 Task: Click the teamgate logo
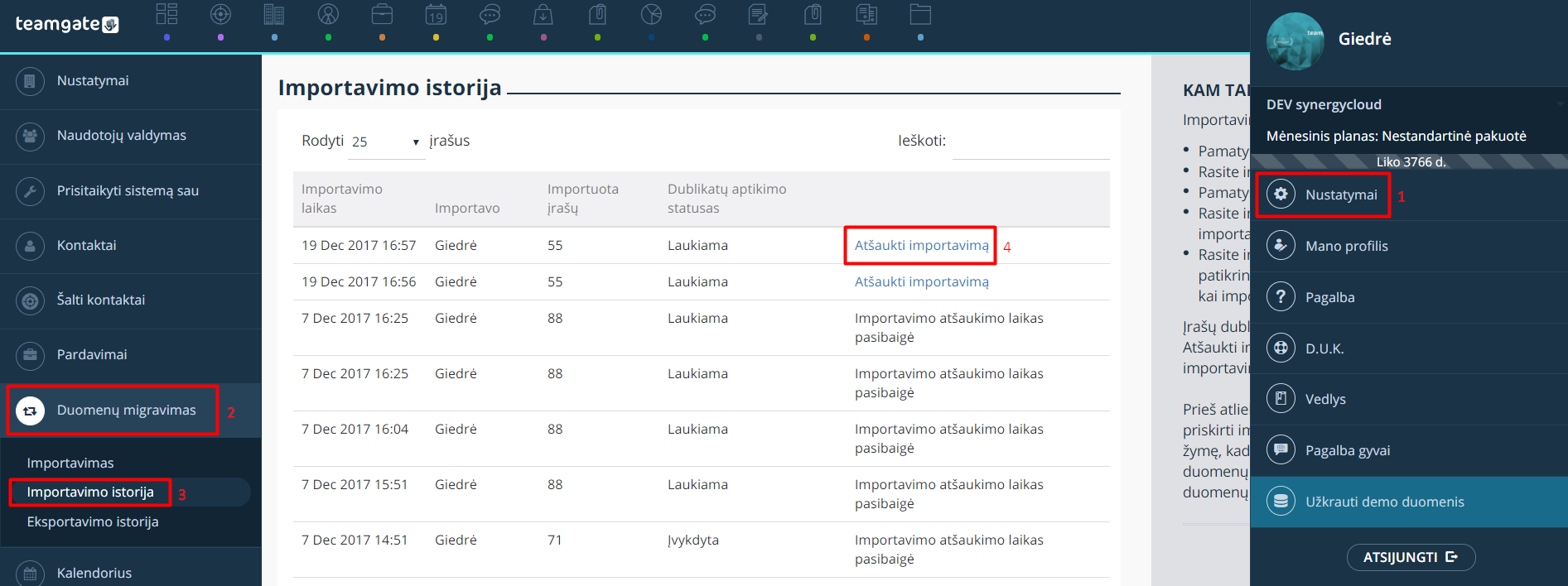[x=67, y=24]
